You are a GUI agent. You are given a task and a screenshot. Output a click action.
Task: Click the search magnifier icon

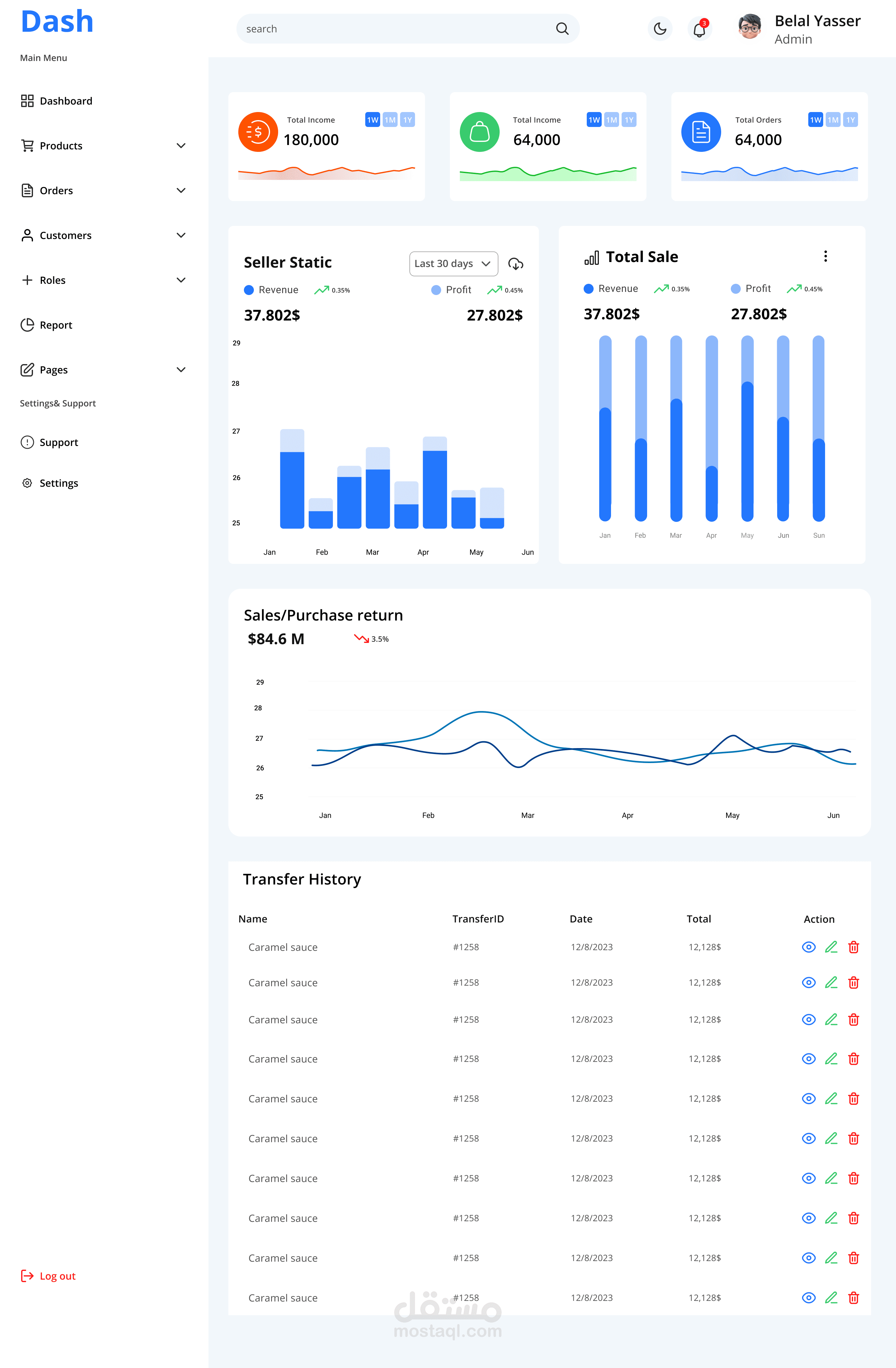[562, 29]
